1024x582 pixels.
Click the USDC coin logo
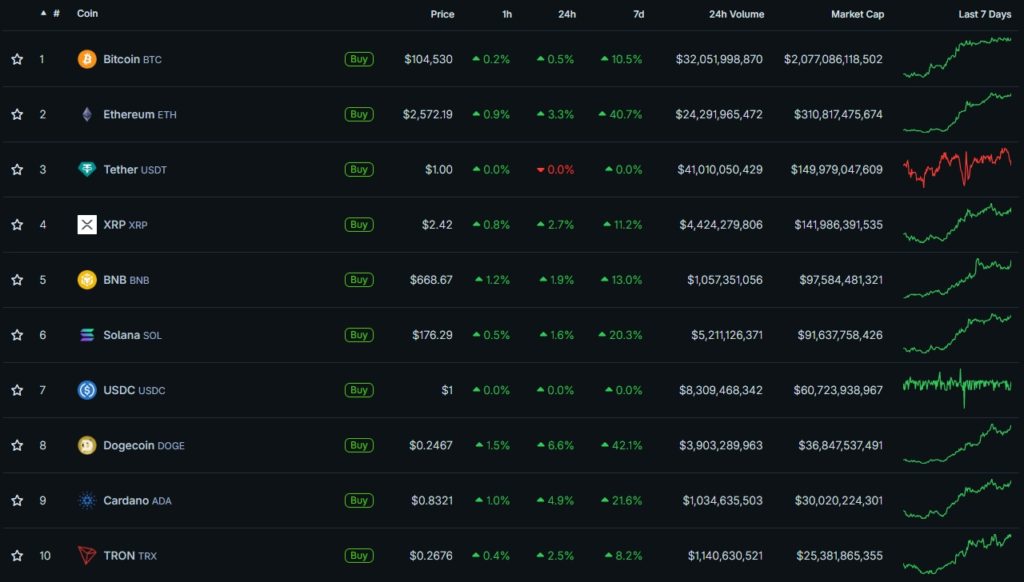point(88,390)
